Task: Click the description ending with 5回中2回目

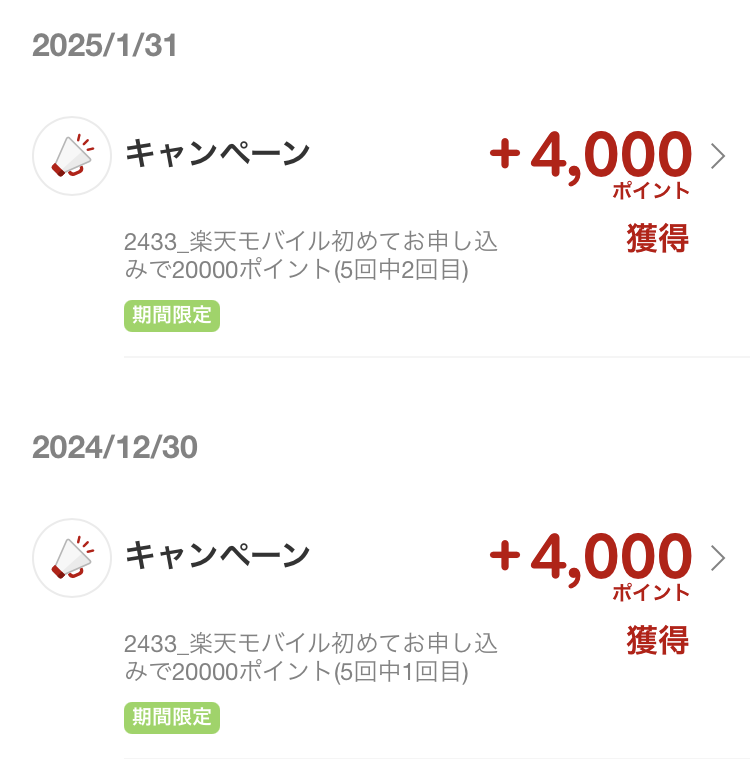Action: pyautogui.click(x=311, y=256)
